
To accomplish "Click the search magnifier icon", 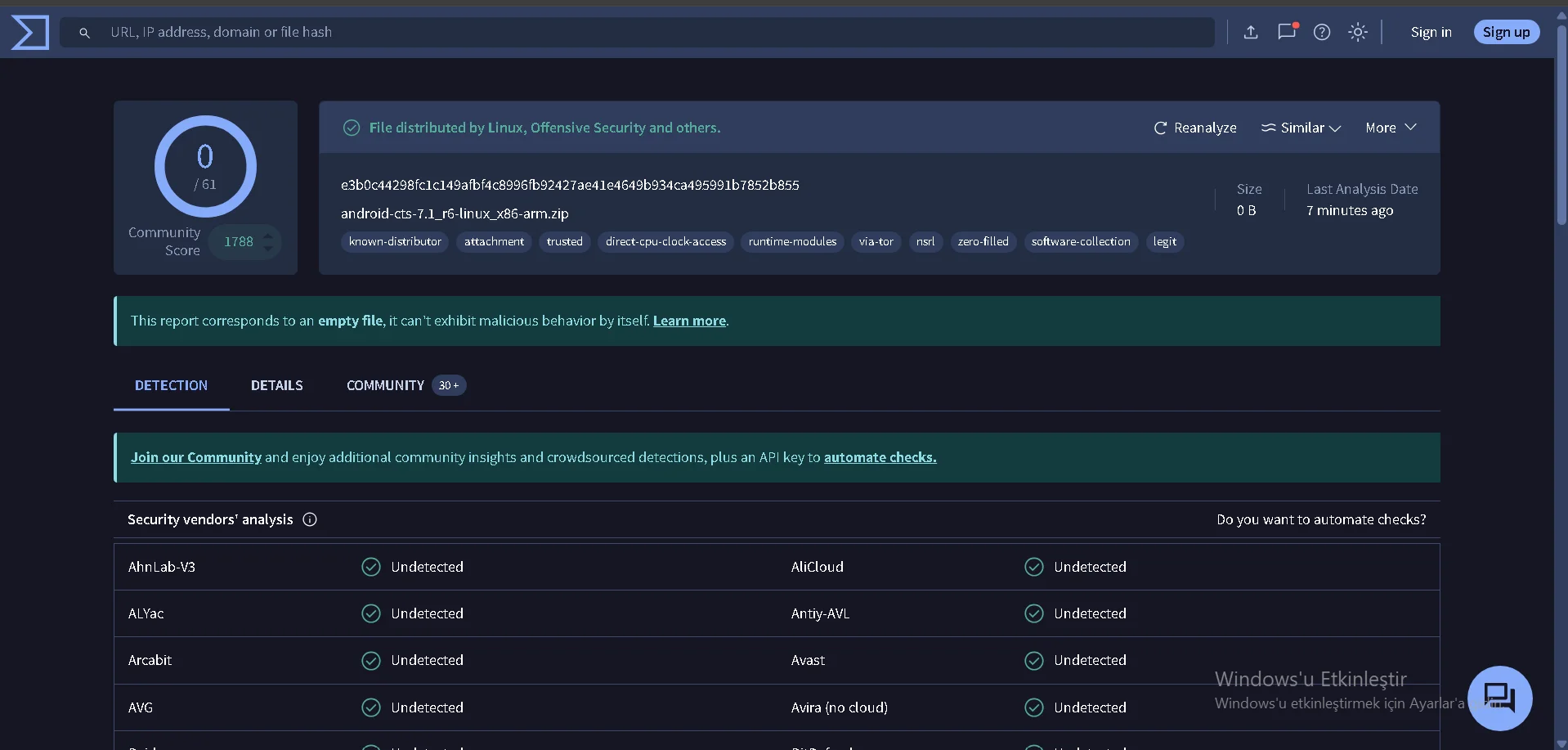I will click(x=84, y=33).
